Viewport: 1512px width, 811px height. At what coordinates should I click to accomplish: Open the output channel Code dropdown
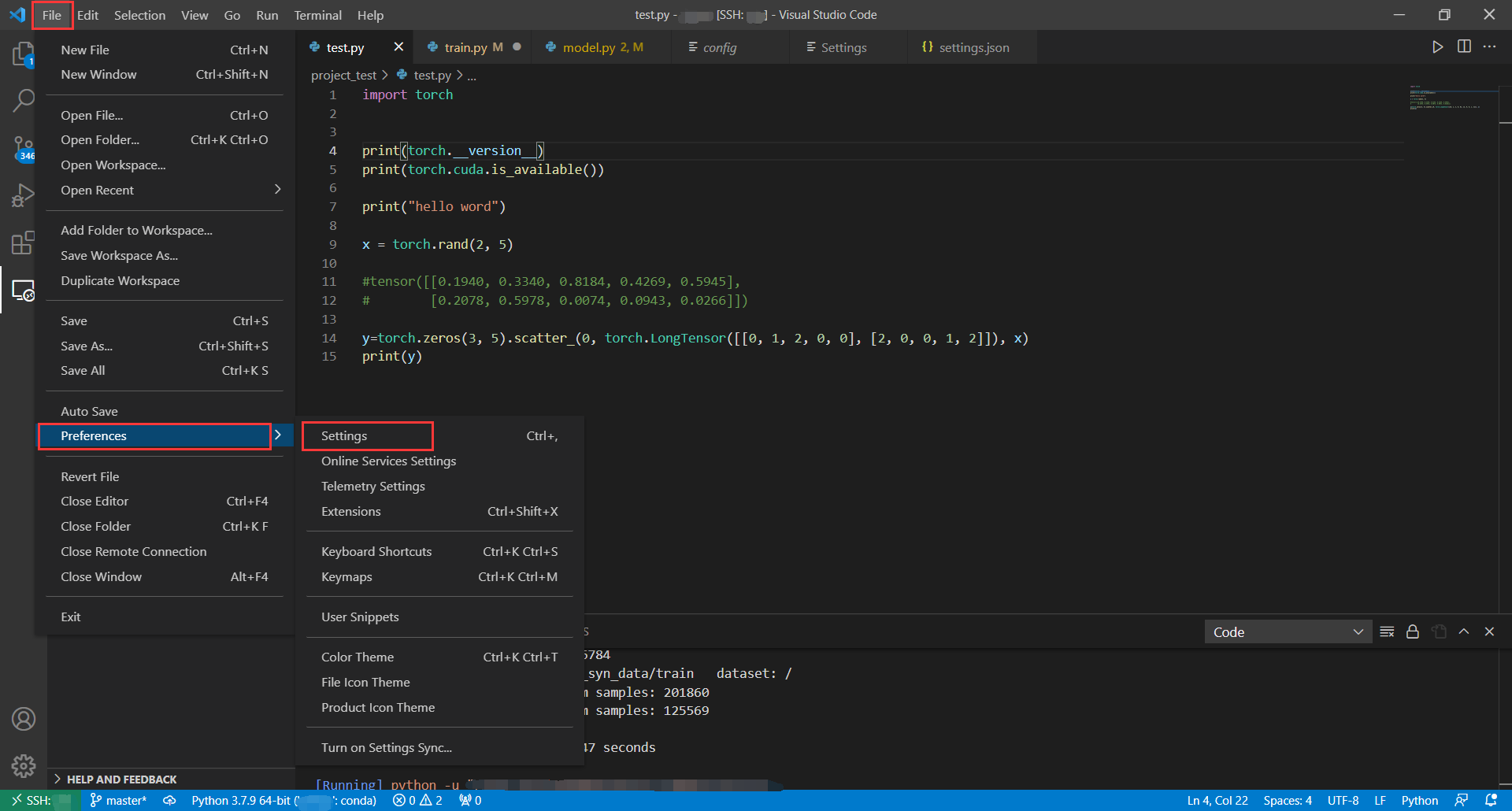[1288, 631]
